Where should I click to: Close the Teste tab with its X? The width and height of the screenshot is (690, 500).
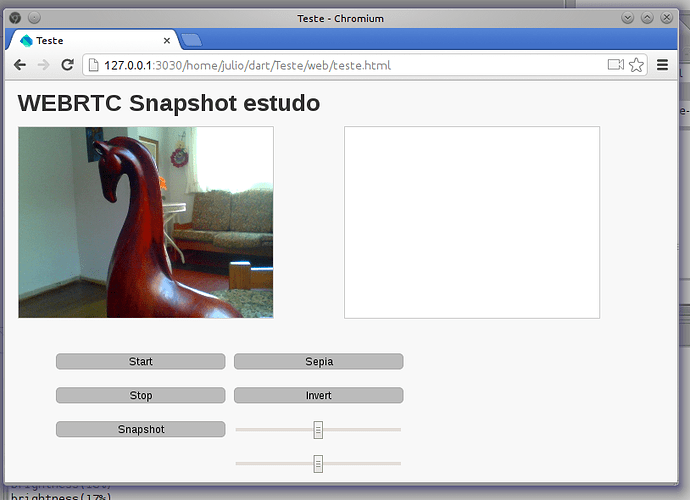point(167,40)
